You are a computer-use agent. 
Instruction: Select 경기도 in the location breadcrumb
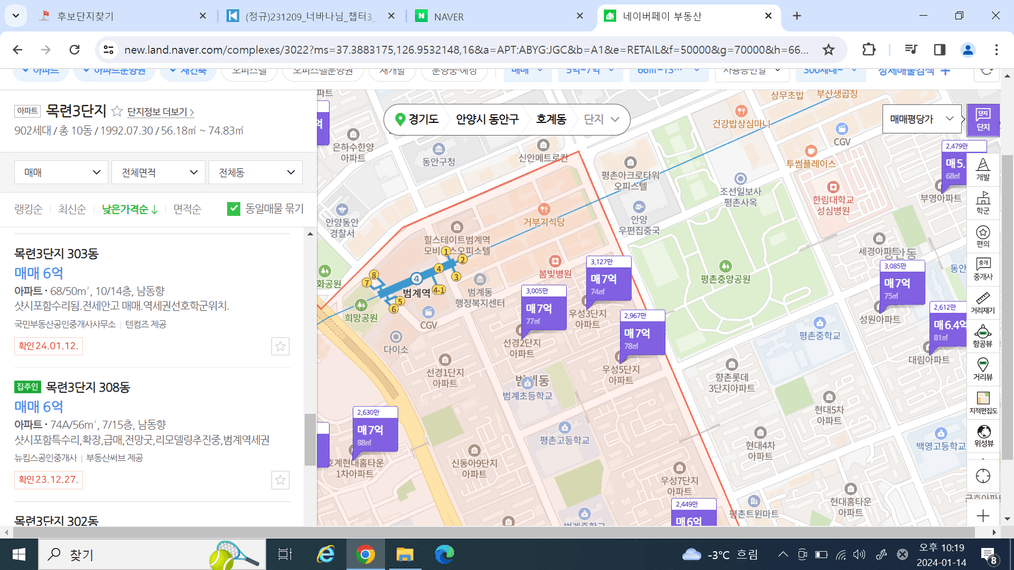(x=423, y=119)
